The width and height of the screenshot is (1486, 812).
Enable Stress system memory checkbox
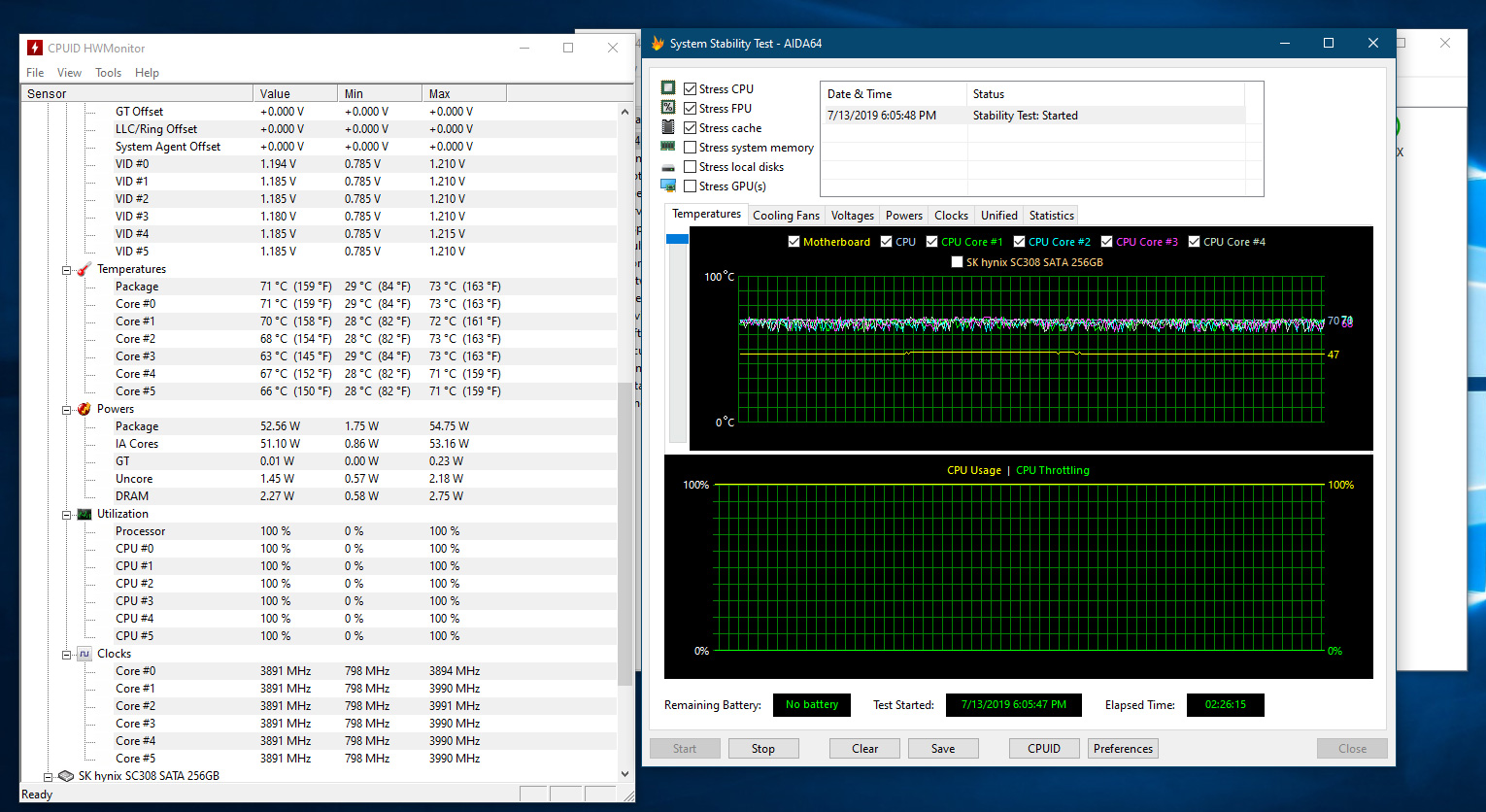click(690, 147)
